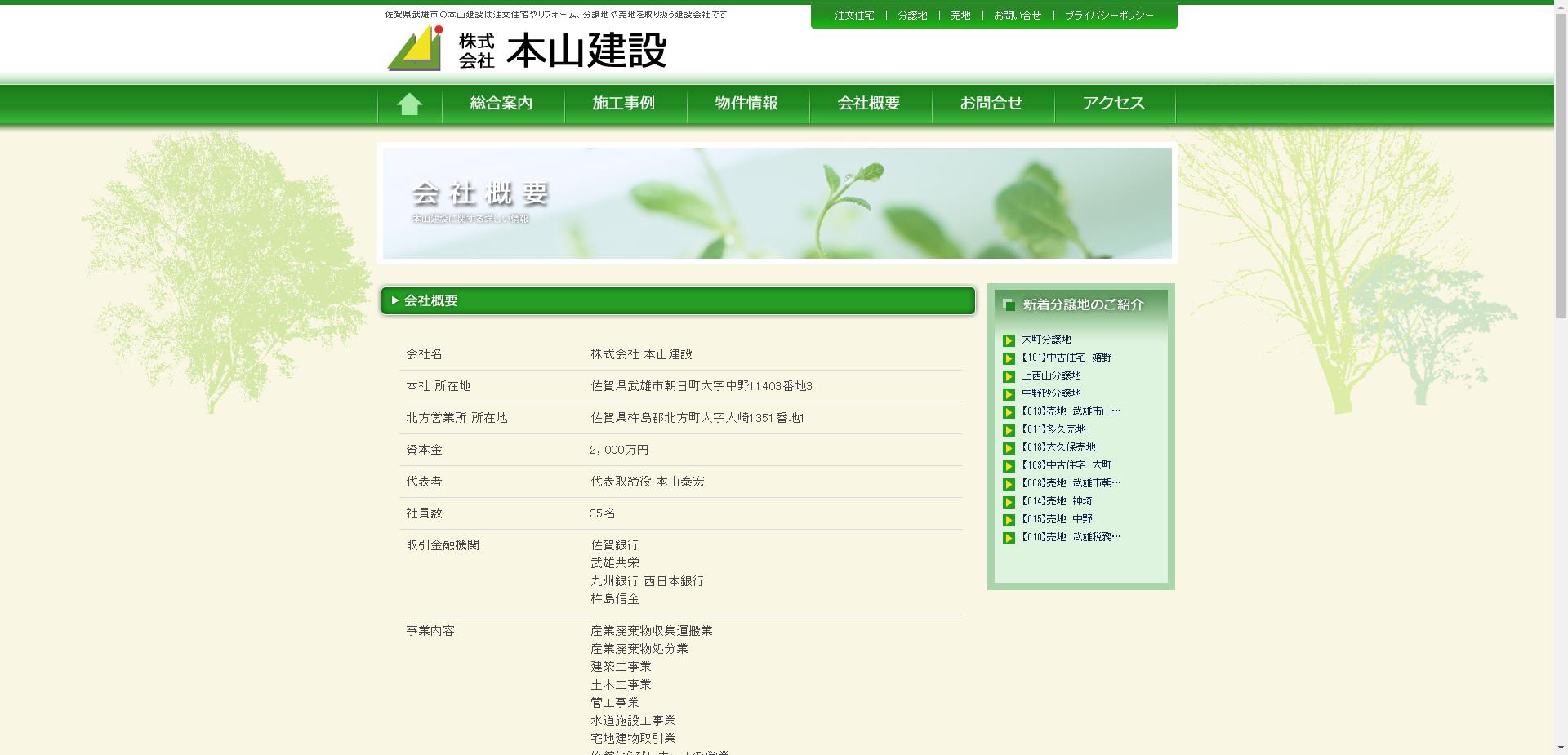
Task: Open the 【101】中古住宅 嬉野 listing
Action: pyautogui.click(x=1066, y=358)
